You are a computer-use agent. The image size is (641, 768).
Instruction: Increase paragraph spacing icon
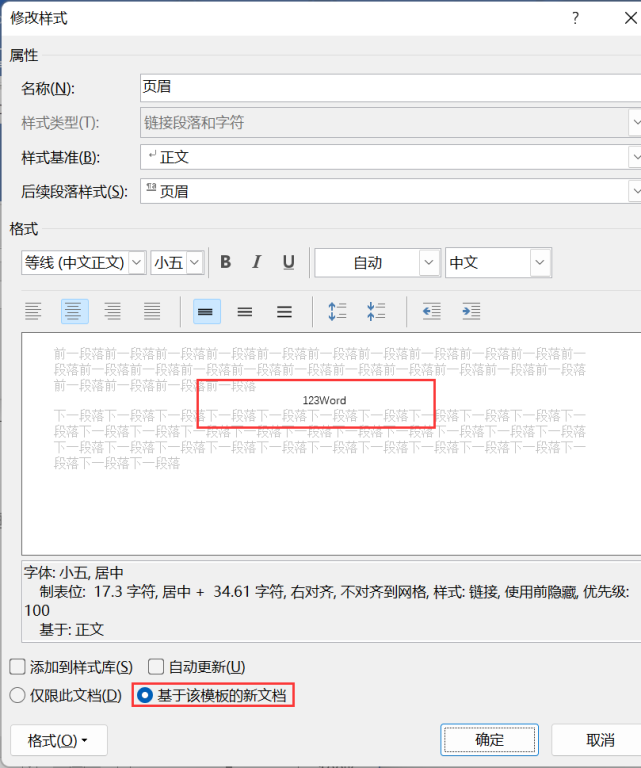click(337, 312)
